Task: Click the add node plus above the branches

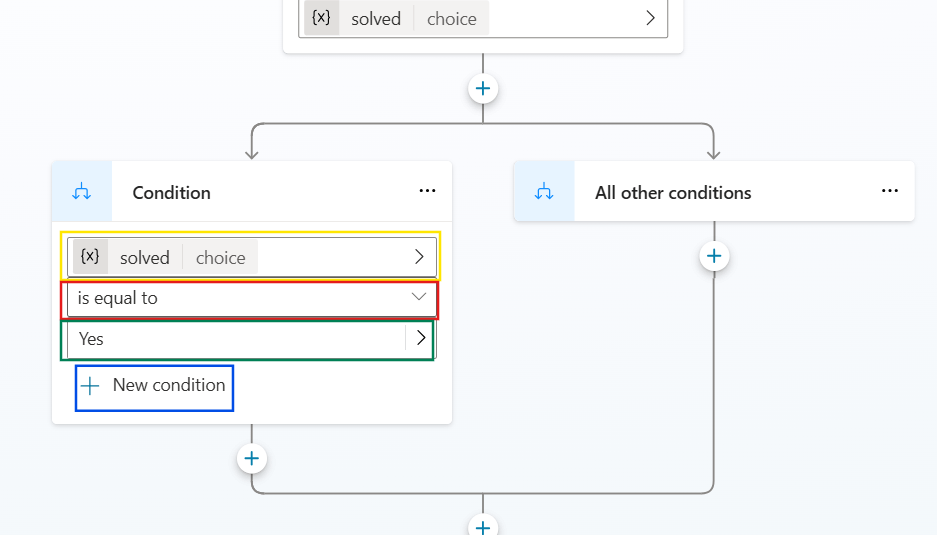Action: click(x=483, y=88)
